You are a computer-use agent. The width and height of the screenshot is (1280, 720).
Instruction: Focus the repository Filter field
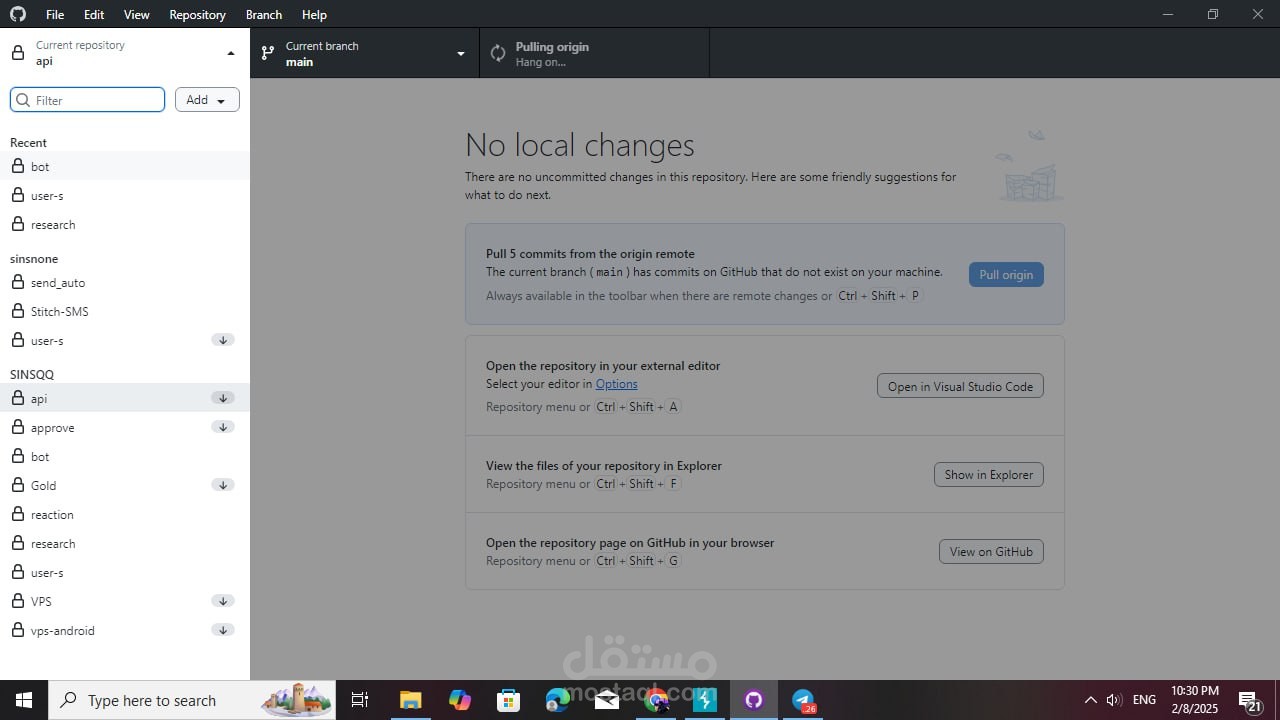(88, 100)
